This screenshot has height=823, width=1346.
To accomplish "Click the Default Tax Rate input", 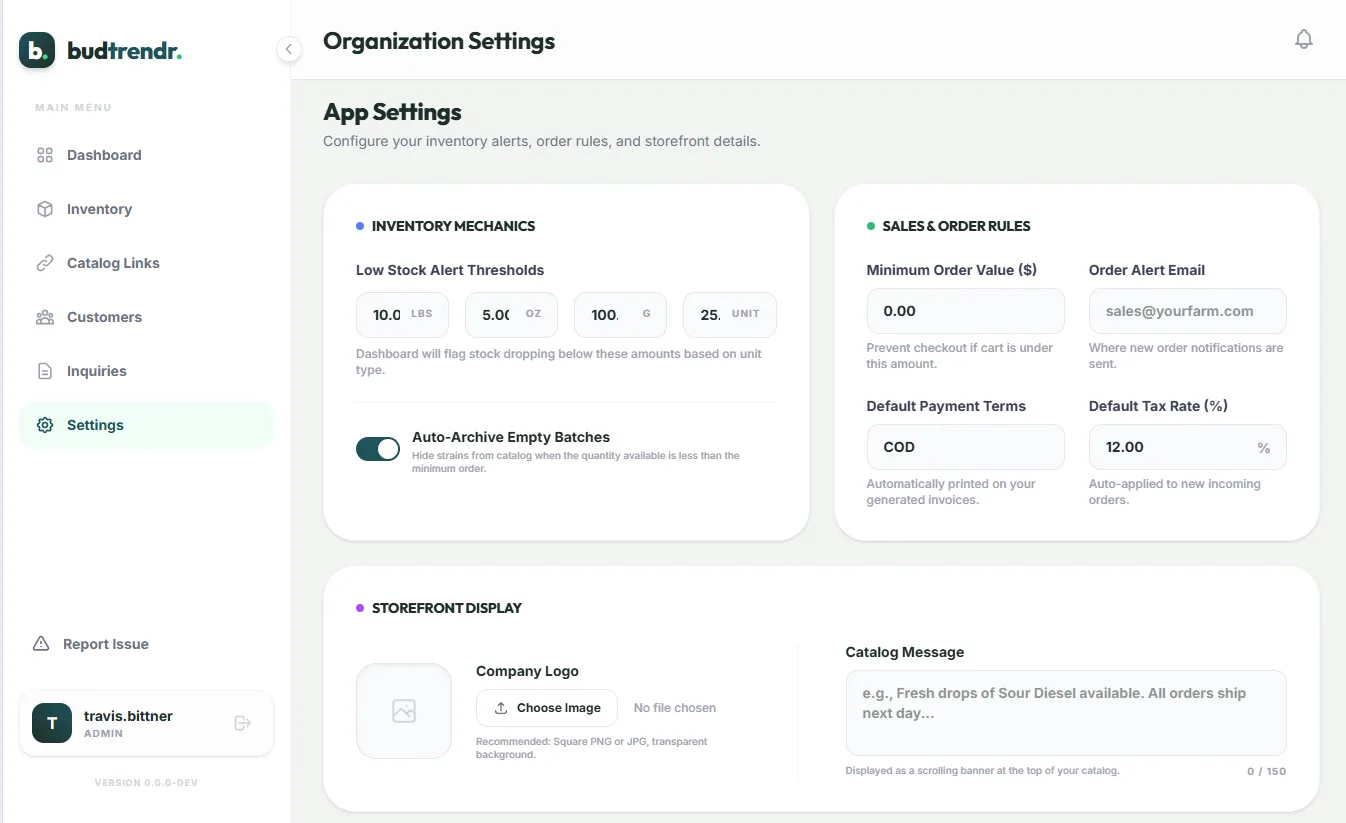I will (x=1188, y=447).
